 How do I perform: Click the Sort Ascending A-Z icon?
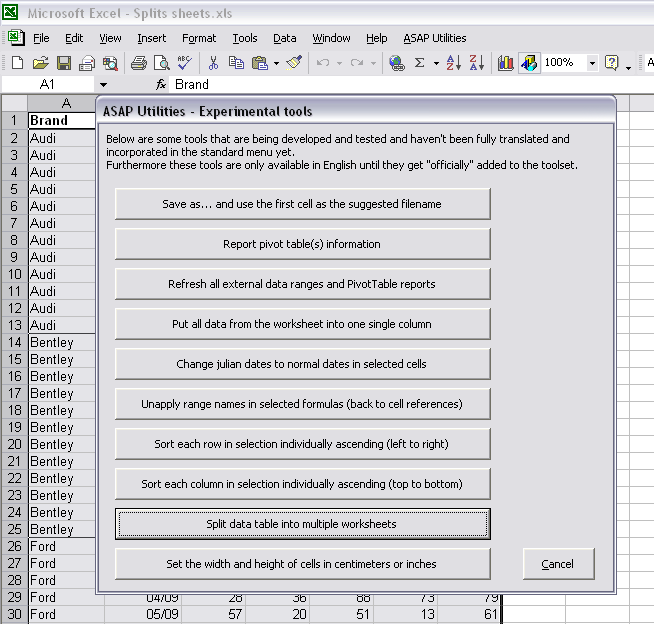pos(453,63)
